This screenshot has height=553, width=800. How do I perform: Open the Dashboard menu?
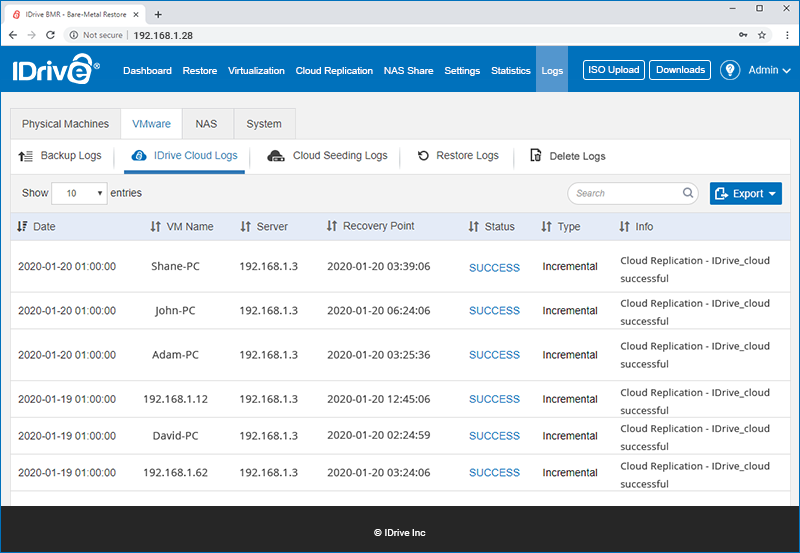(147, 70)
